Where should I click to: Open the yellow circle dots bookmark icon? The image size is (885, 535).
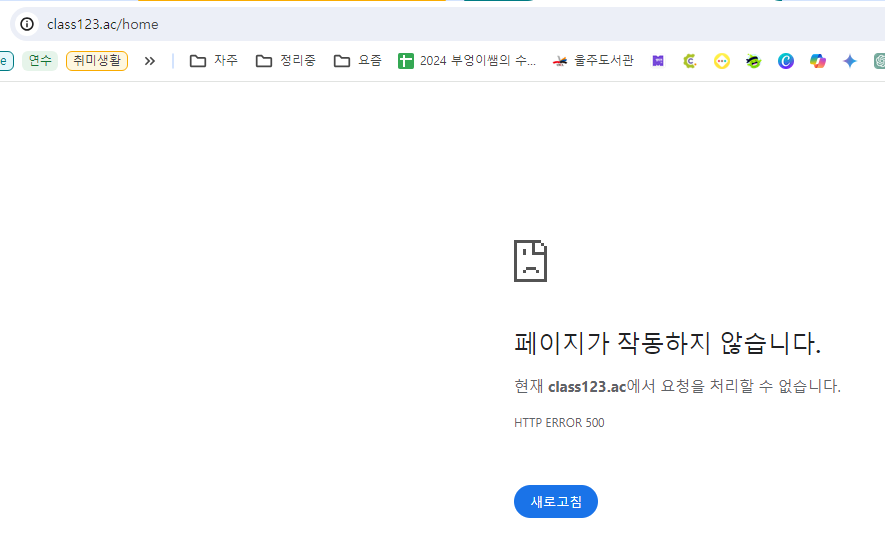pos(722,61)
